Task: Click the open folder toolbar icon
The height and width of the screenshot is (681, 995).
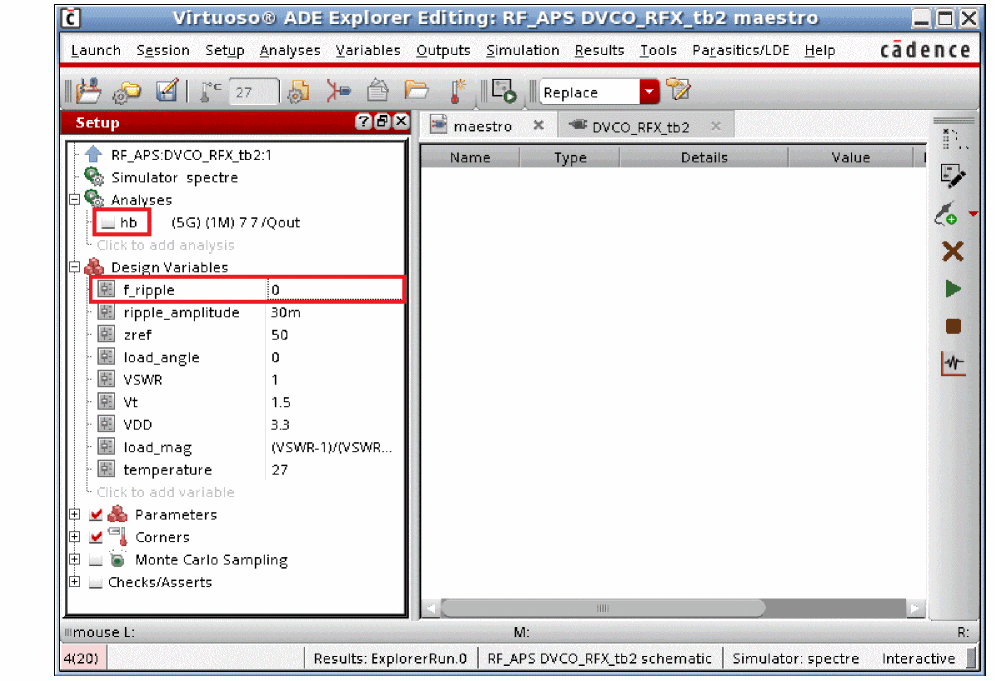Action: pos(416,90)
